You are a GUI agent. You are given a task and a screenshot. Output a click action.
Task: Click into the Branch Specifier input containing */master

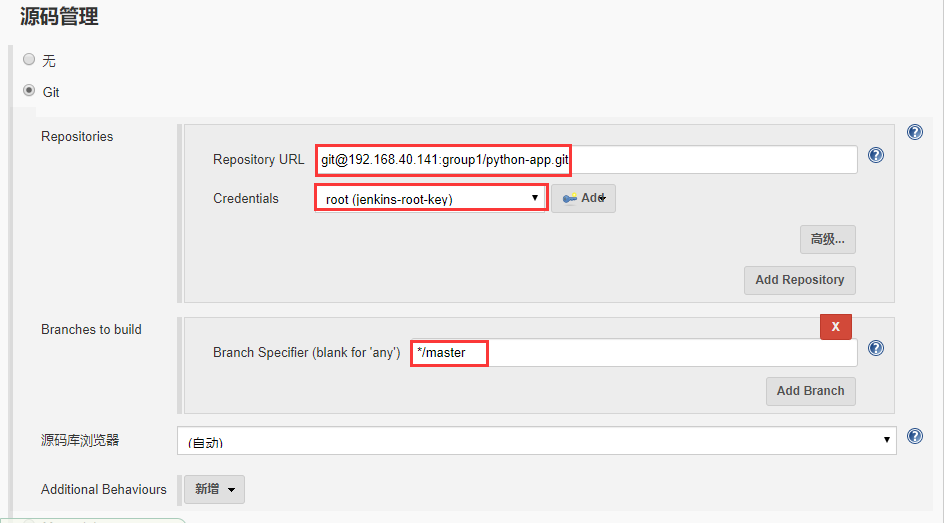[634, 352]
